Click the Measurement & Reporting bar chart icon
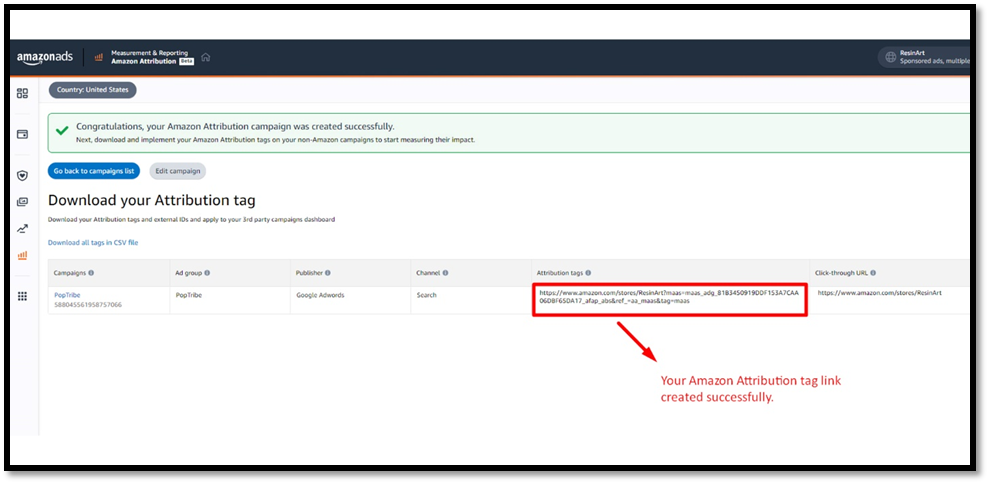989x484 pixels. 98,57
